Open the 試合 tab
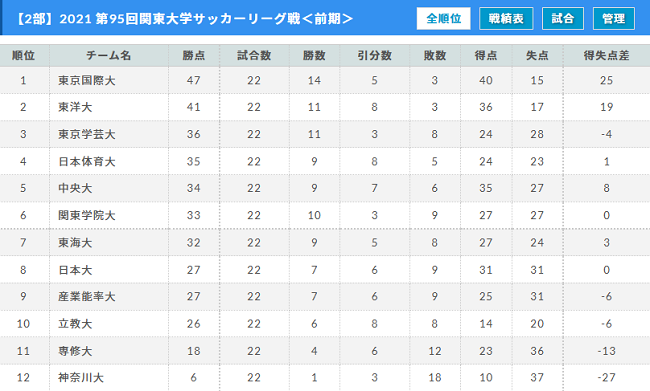Screen dimensions: 650x391 point(563,18)
